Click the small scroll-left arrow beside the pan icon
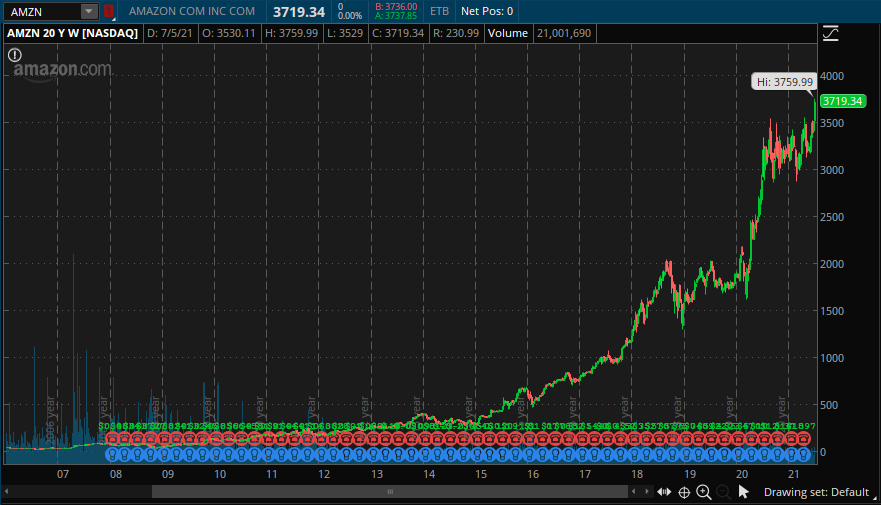The image size is (881, 505). 634,492
